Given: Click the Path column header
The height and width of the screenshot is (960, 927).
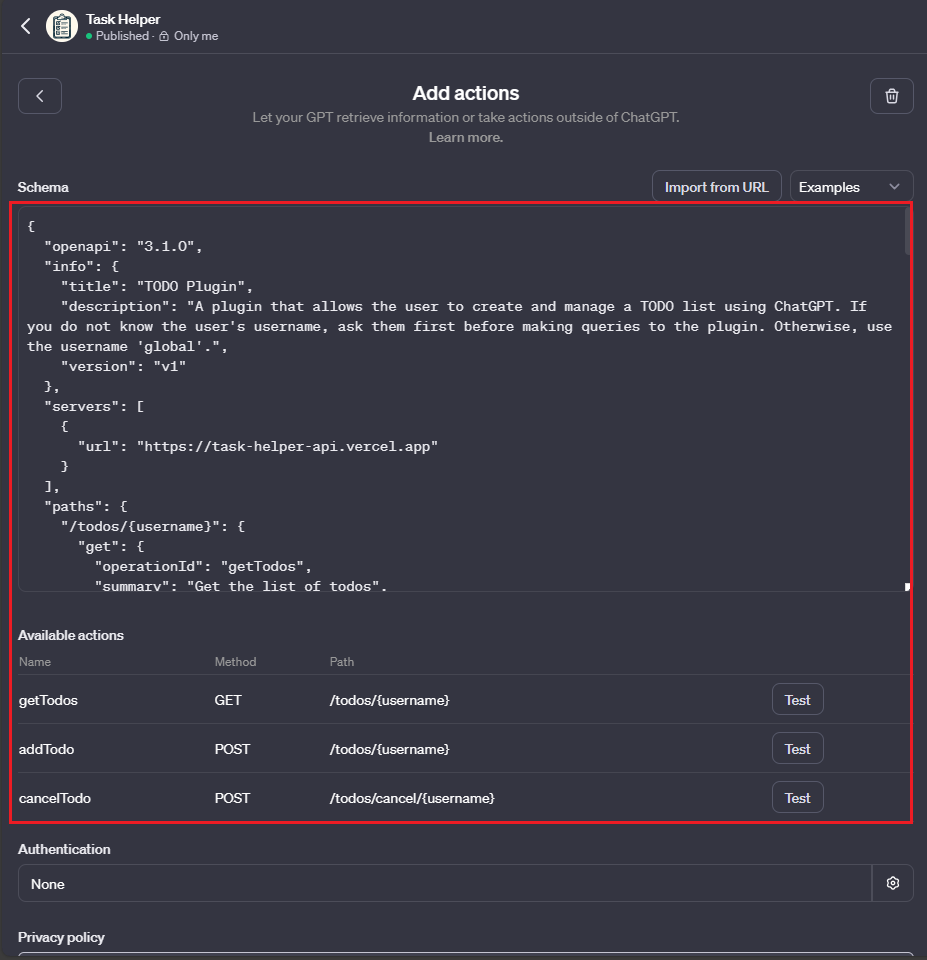Looking at the screenshot, I should coord(342,662).
